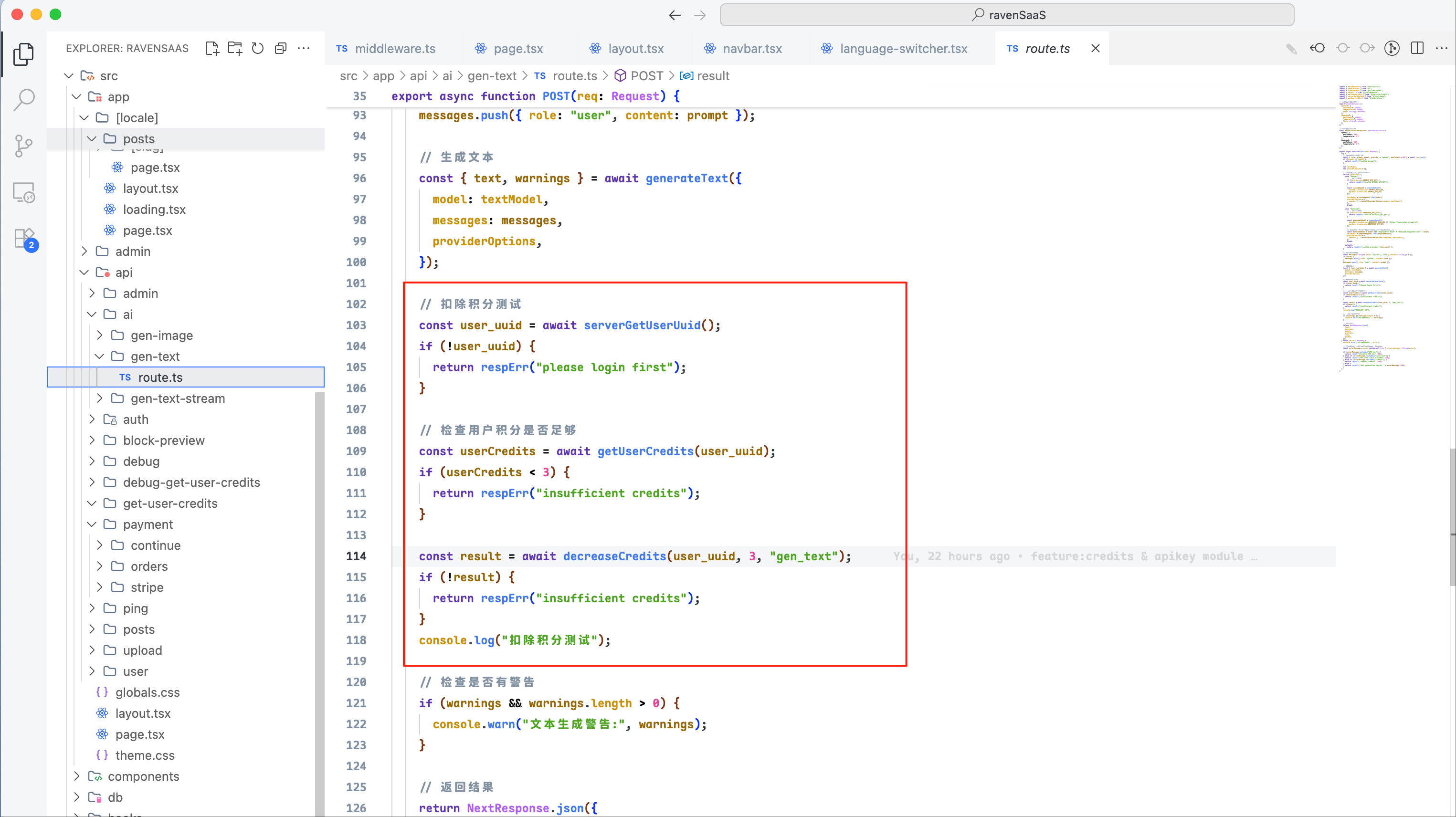1456x817 pixels.
Task: Select route.ts file in Explorer
Action: tap(185, 377)
